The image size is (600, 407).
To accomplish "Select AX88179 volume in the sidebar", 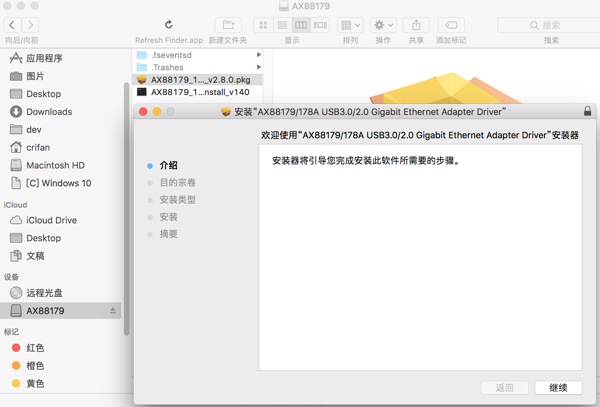I will click(x=60, y=311).
